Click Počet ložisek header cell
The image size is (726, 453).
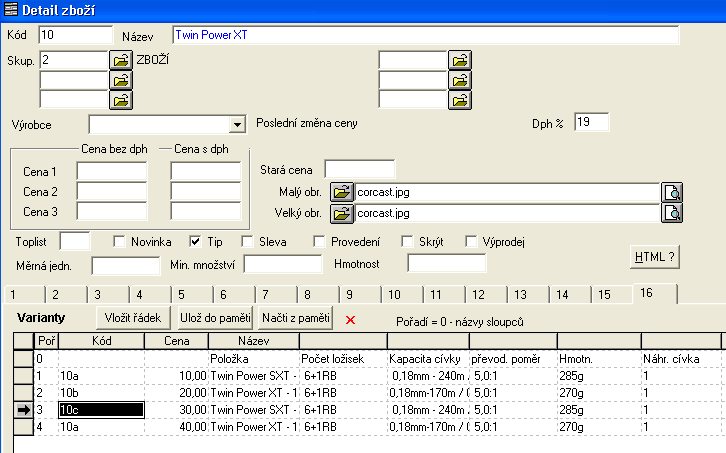click(x=343, y=359)
